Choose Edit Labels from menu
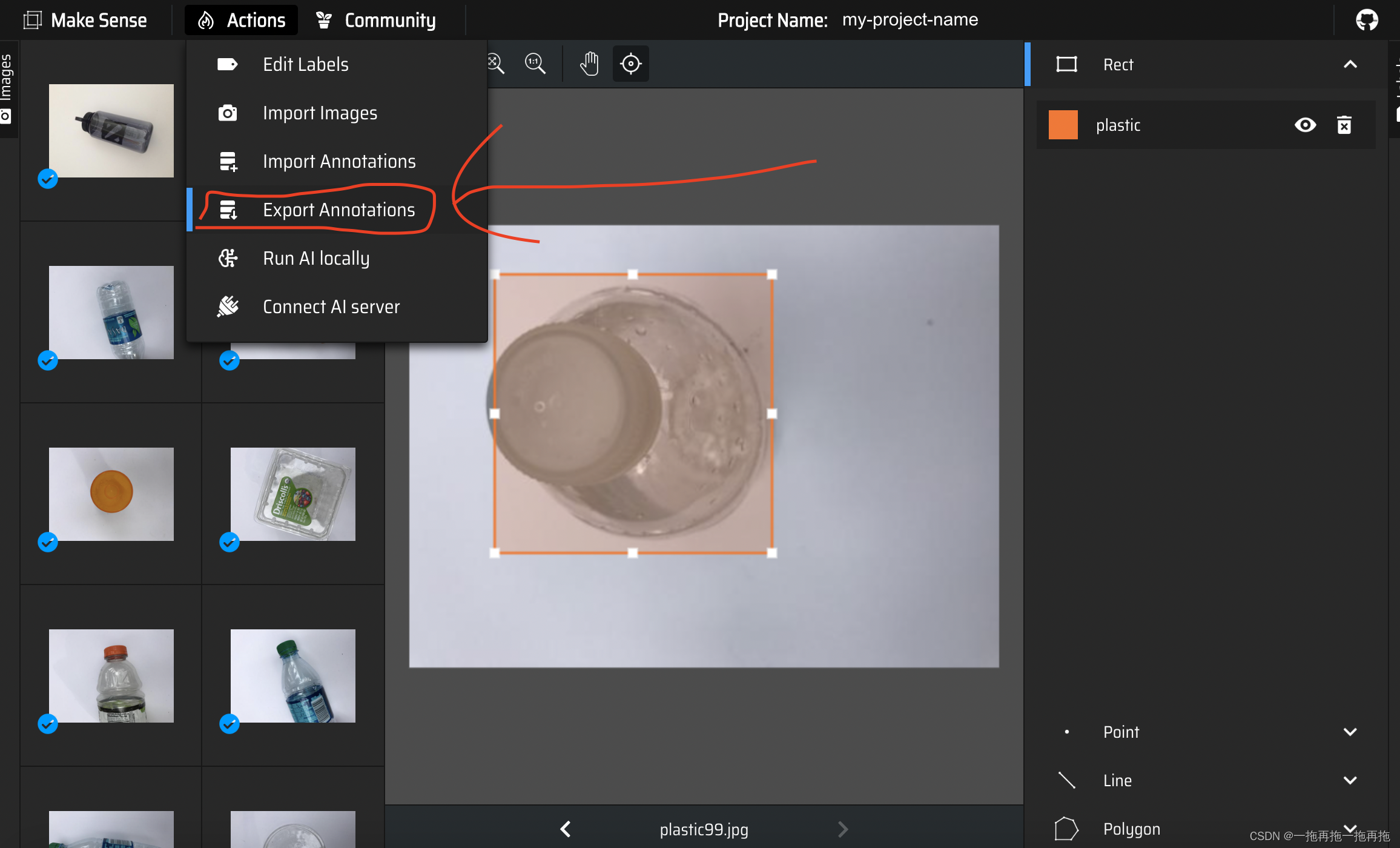Image resolution: width=1400 pixels, height=848 pixels. (337, 64)
